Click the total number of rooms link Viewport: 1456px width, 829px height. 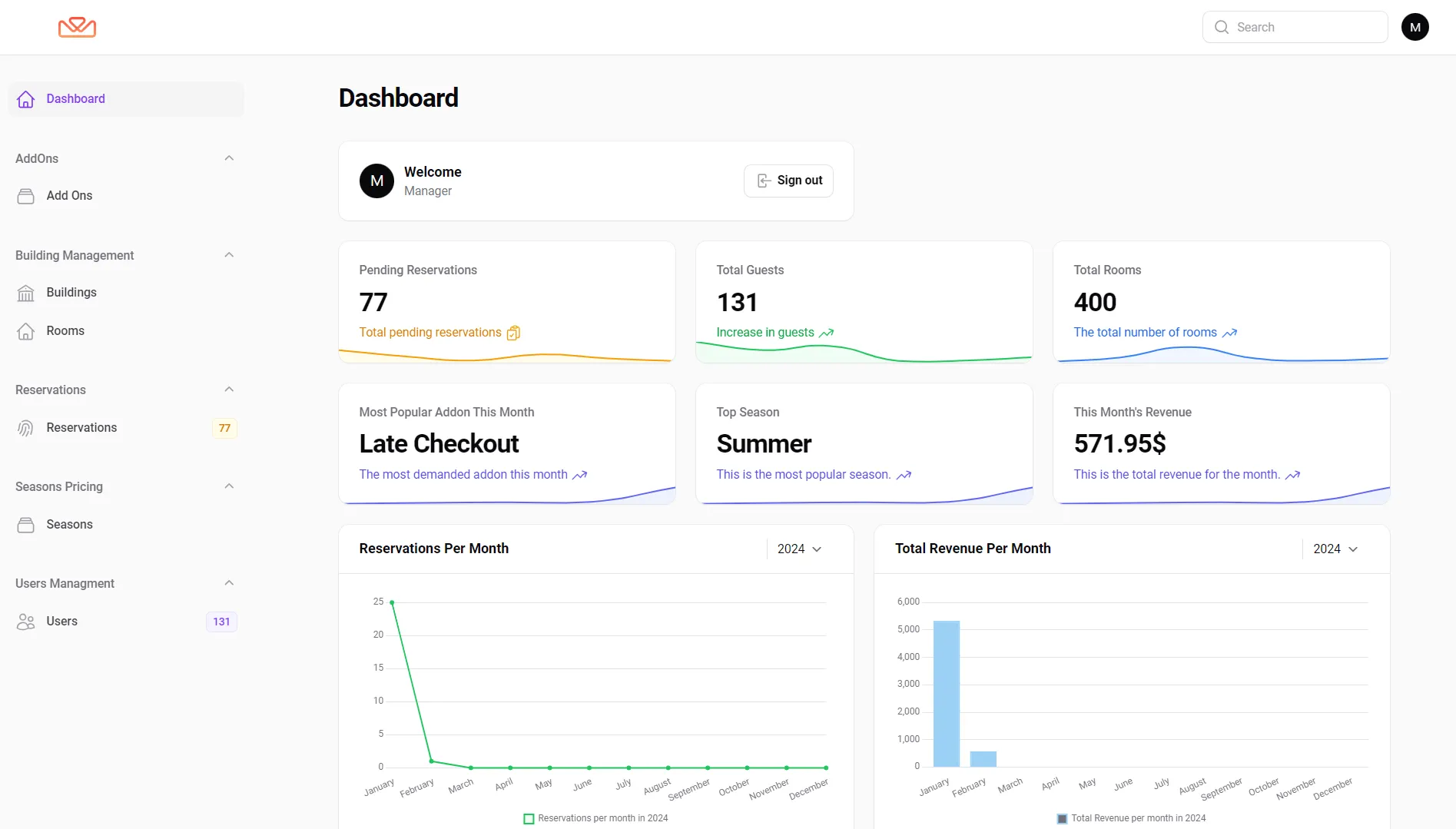point(1145,333)
